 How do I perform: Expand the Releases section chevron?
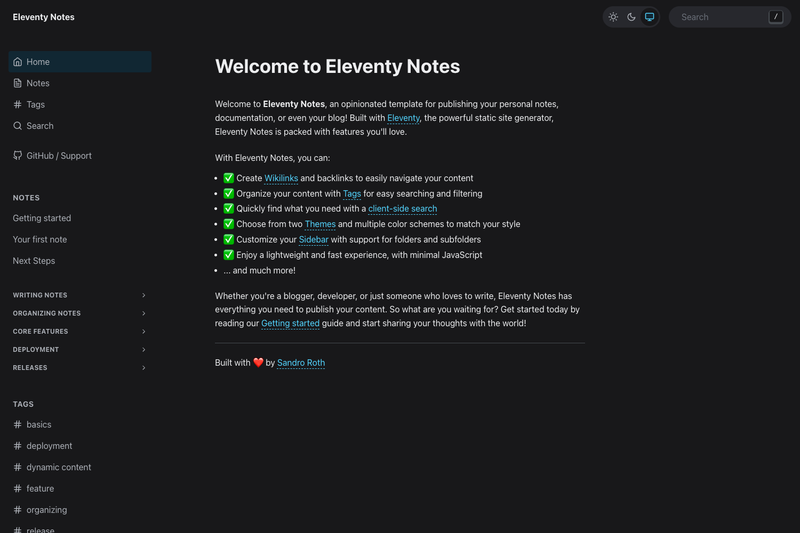coord(144,368)
